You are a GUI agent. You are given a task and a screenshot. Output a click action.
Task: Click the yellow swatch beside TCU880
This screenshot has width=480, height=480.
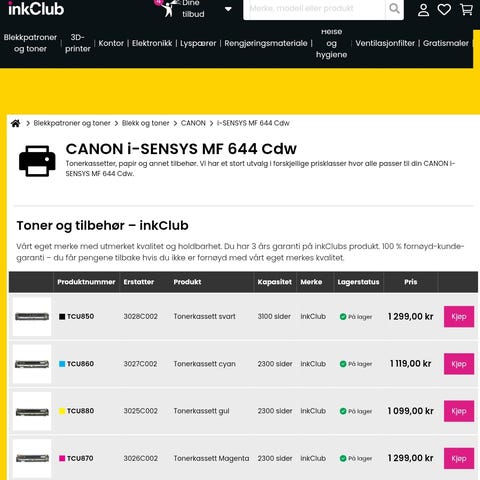[62, 411]
